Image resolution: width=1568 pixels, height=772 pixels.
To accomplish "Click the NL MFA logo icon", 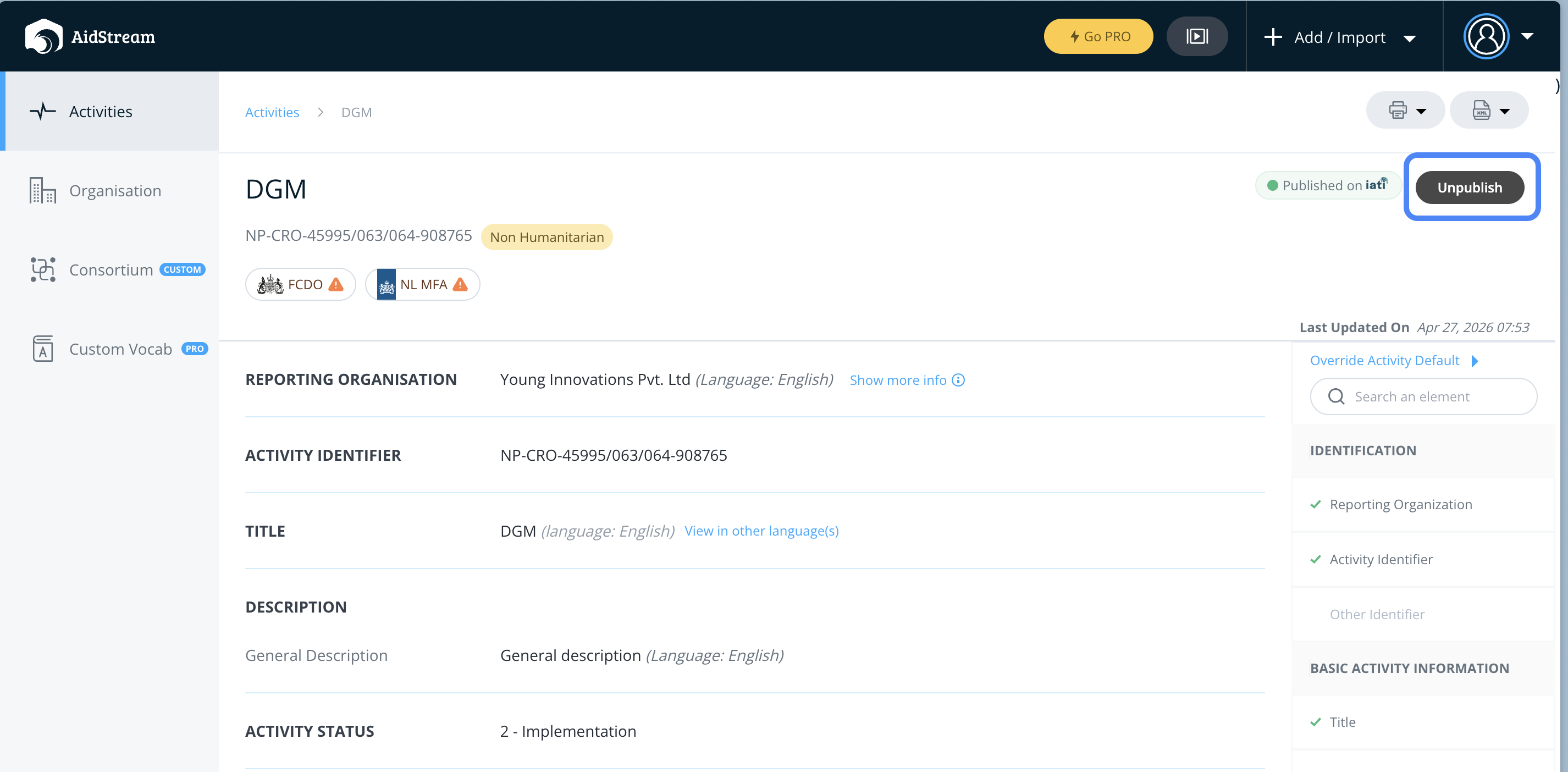I will 387,284.
